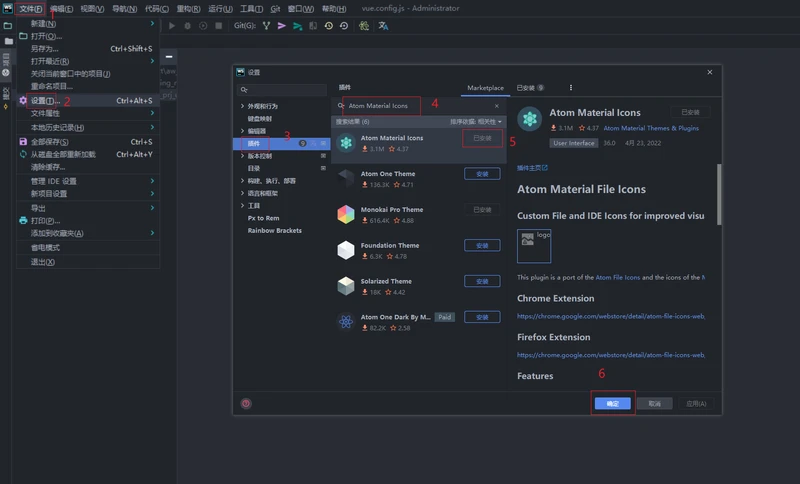Select Px to Rem in the settings tree
The height and width of the screenshot is (484, 800).
pyautogui.click(x=263, y=218)
